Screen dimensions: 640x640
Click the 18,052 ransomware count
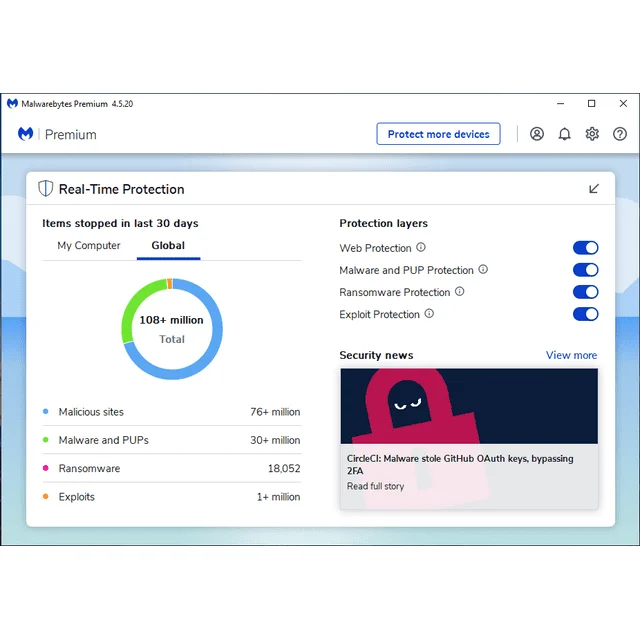coord(284,468)
